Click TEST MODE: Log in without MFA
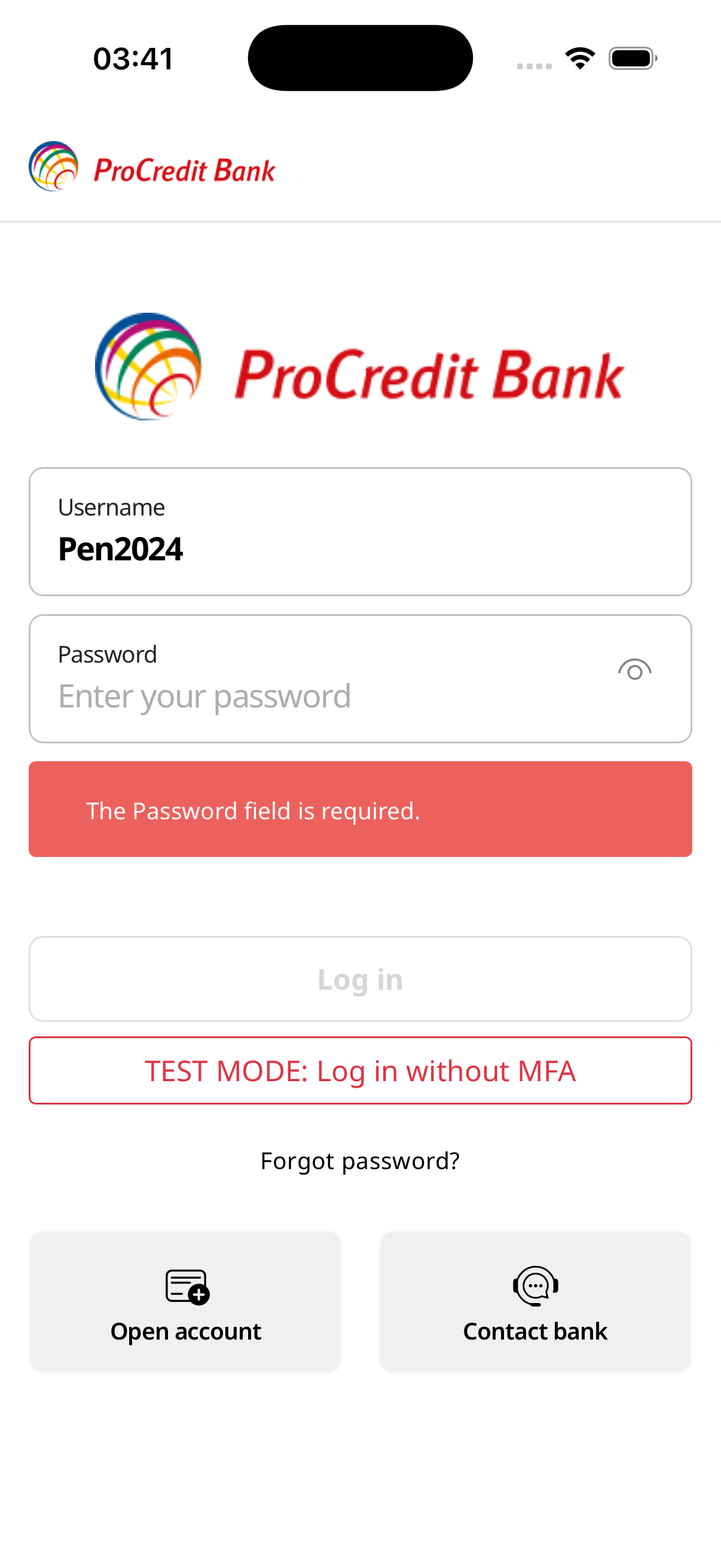 (360, 1070)
